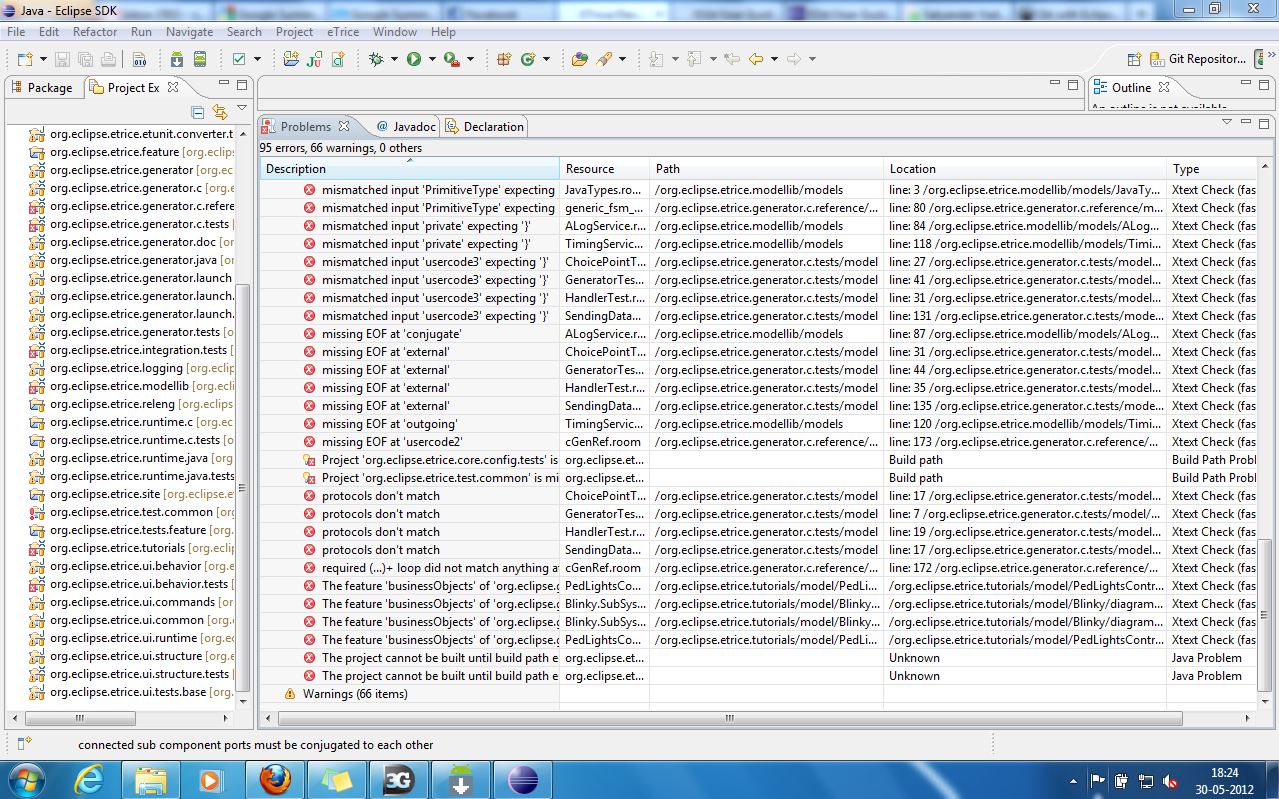Open the Refactor menu

click(x=95, y=32)
